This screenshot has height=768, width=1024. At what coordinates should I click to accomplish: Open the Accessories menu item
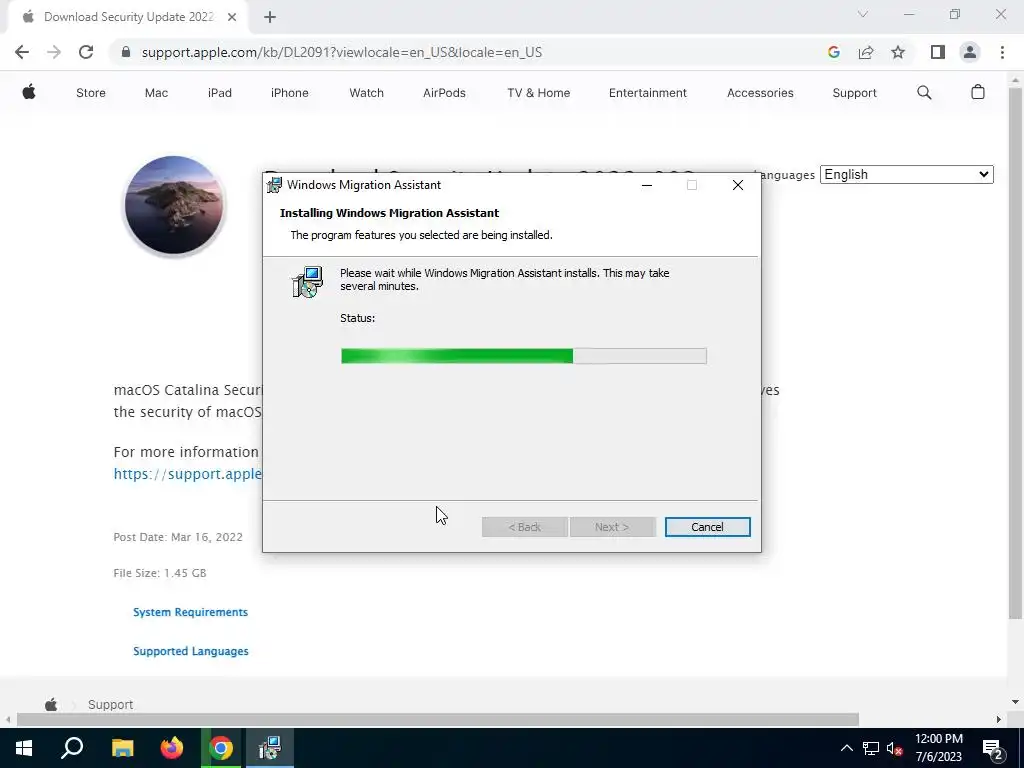tap(760, 93)
